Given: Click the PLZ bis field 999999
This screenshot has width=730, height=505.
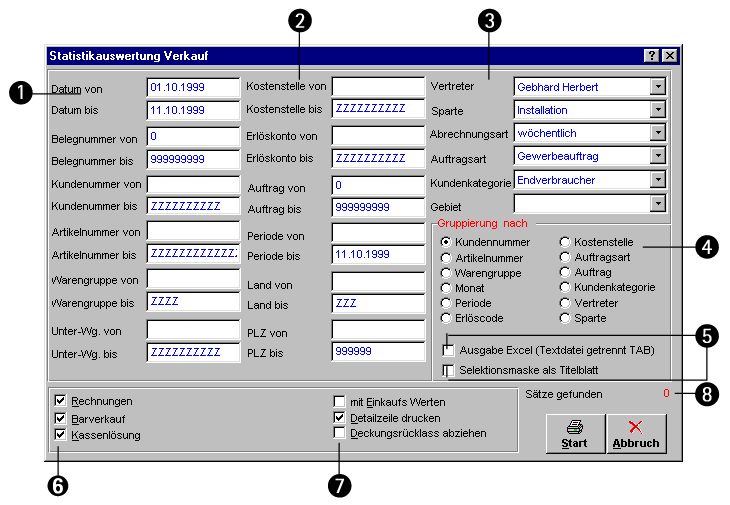Looking at the screenshot, I should [x=378, y=351].
